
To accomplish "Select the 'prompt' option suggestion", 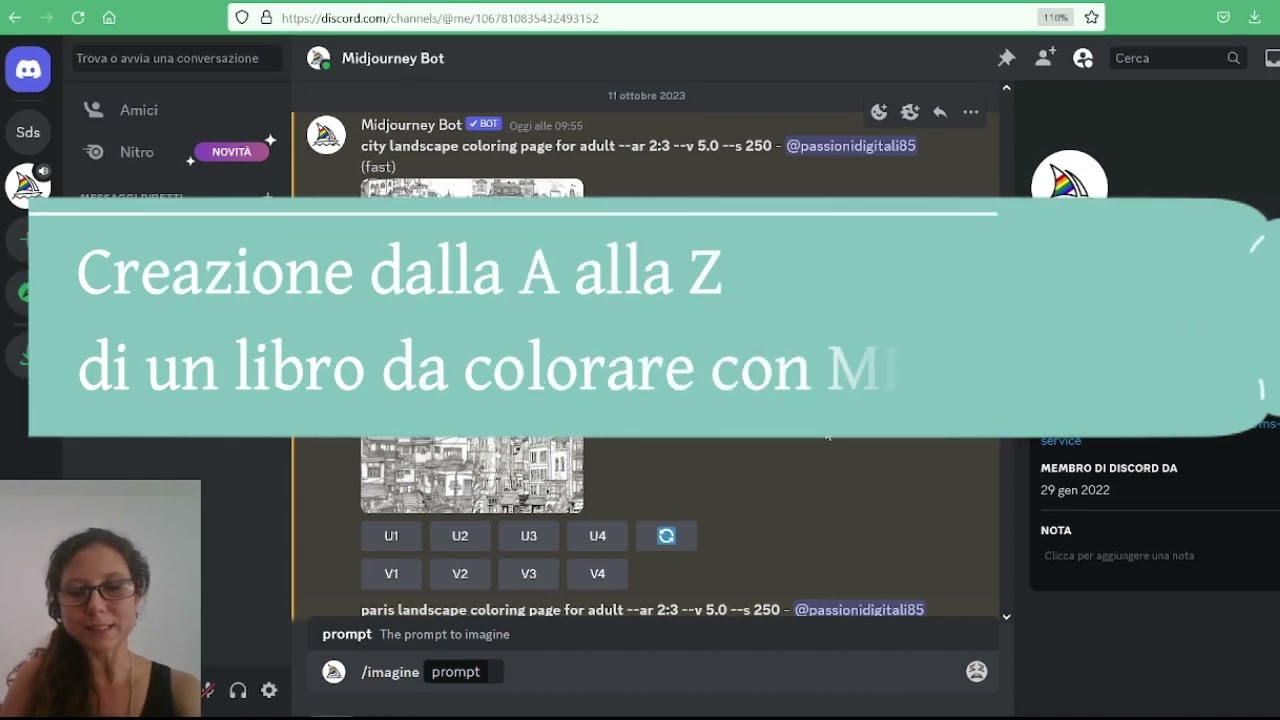I will click(655, 634).
